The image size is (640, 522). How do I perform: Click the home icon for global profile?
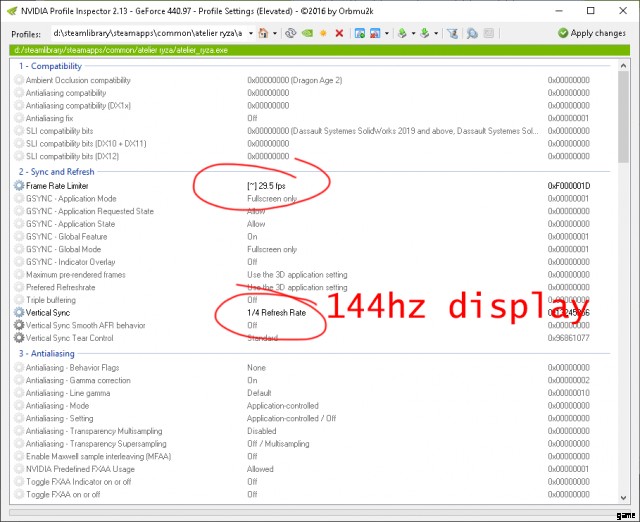264,33
